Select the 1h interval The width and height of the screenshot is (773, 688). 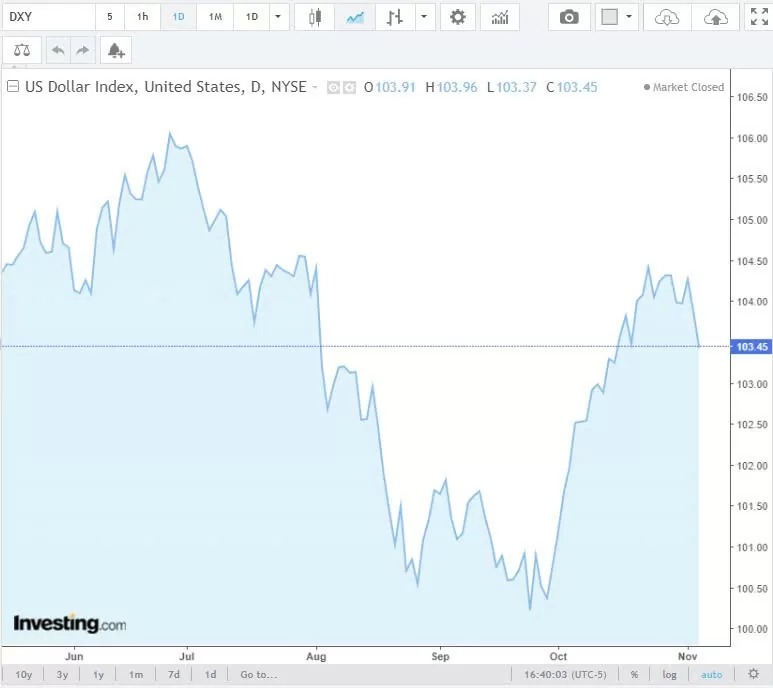coord(143,17)
